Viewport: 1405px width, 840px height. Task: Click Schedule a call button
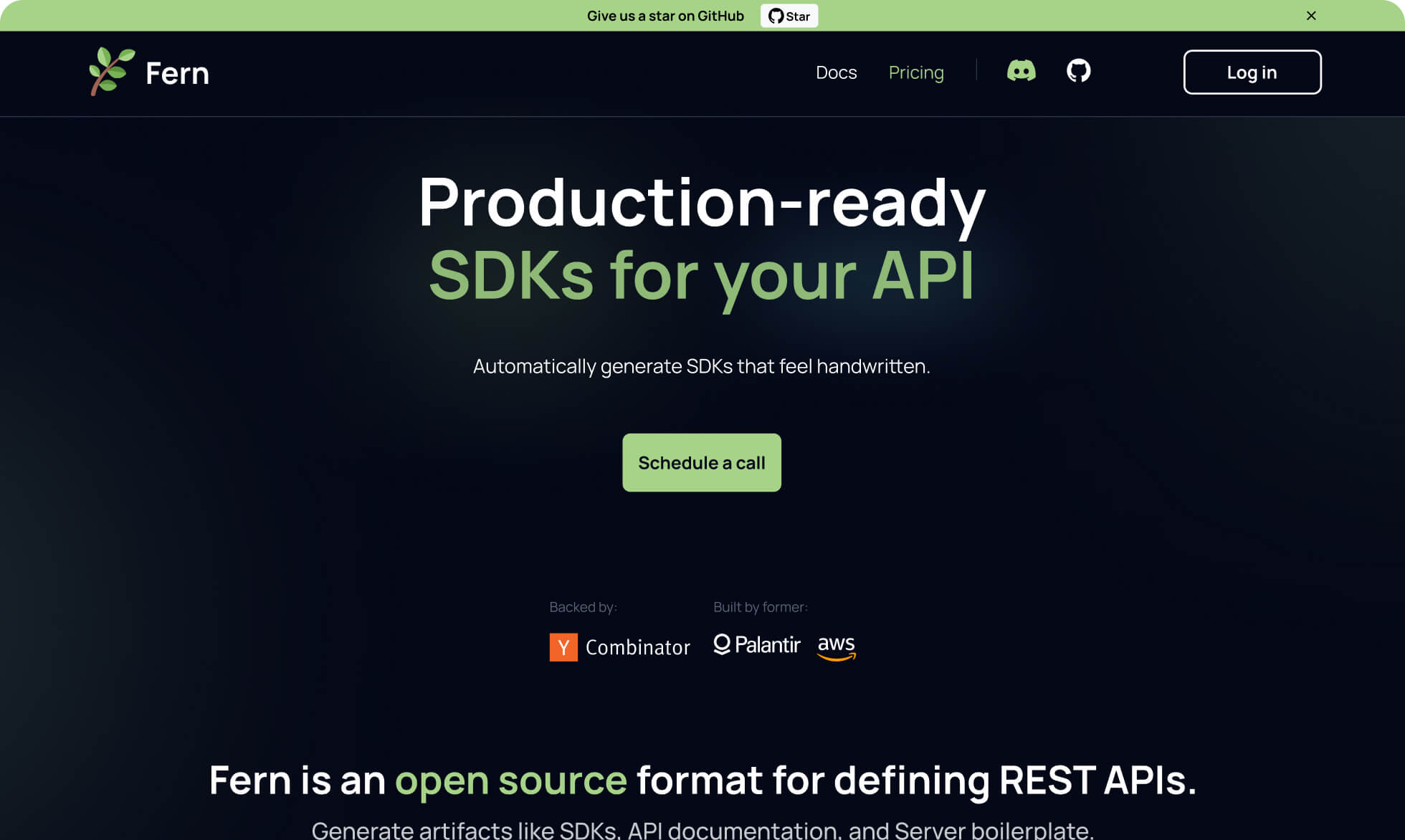701,462
